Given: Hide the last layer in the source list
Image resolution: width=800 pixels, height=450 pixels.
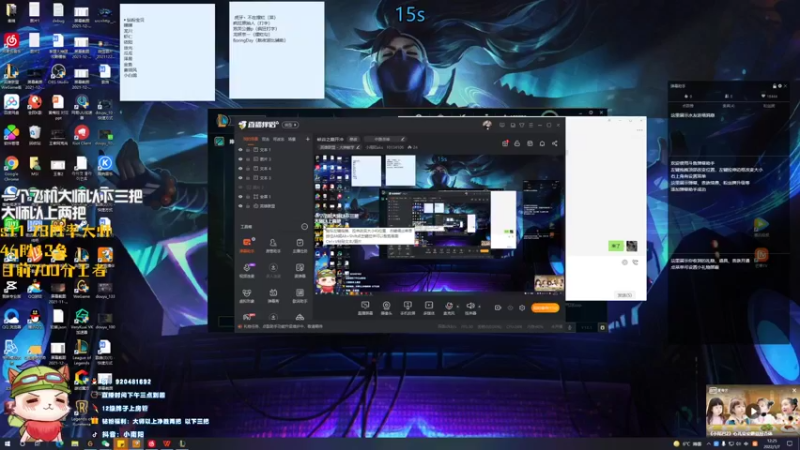Looking at the screenshot, I should (x=241, y=206).
